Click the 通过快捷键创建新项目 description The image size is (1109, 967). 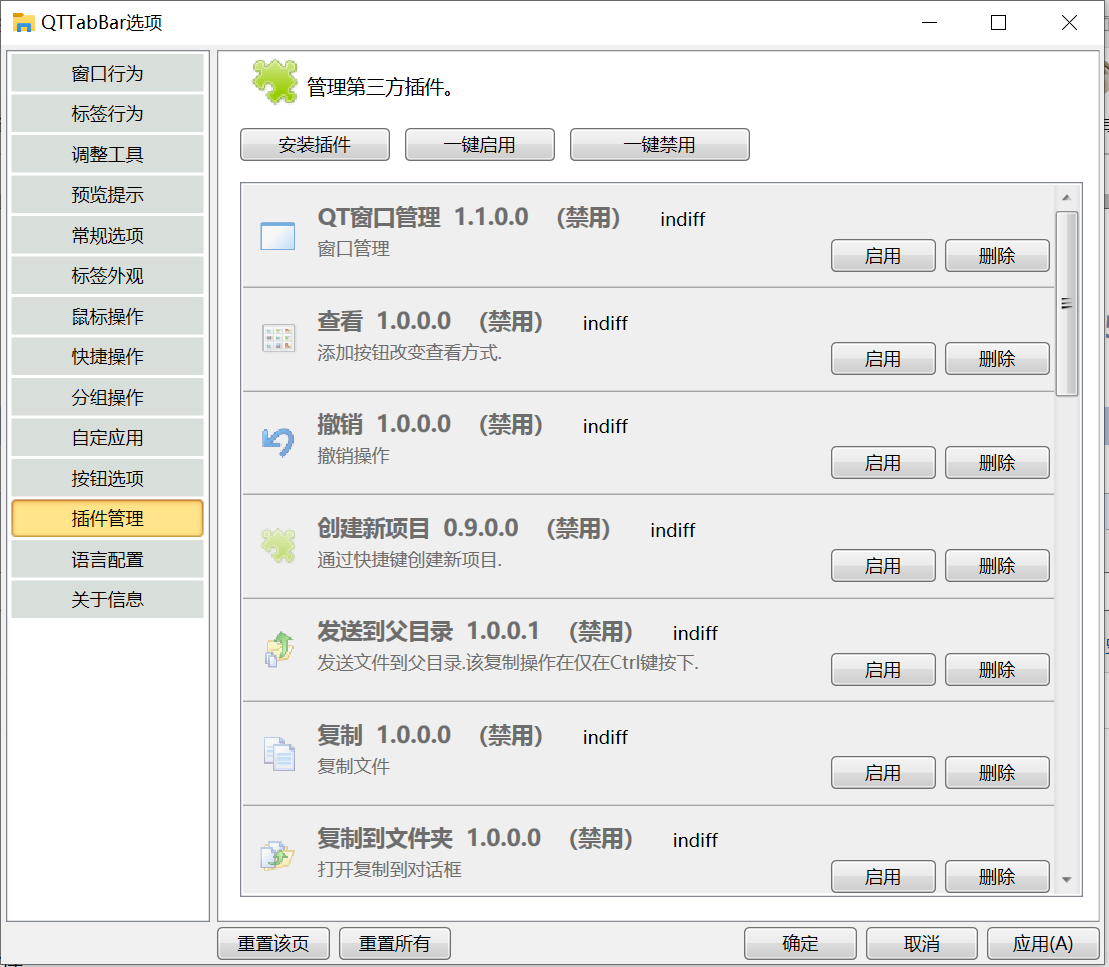tap(410, 560)
